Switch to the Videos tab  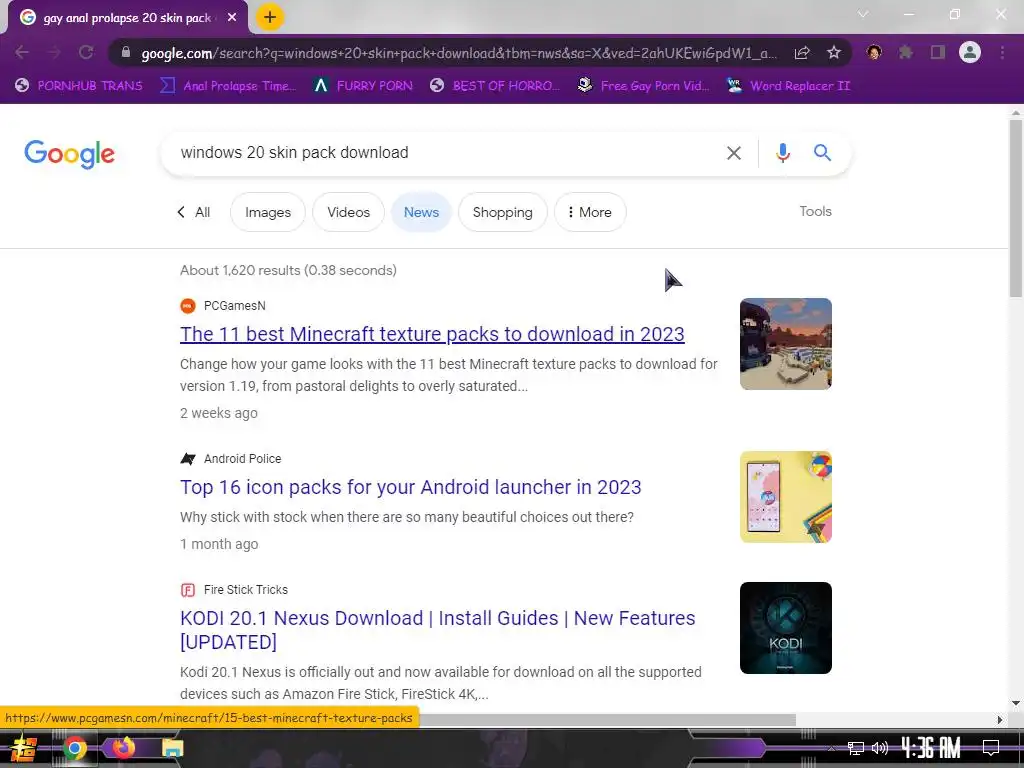(348, 212)
